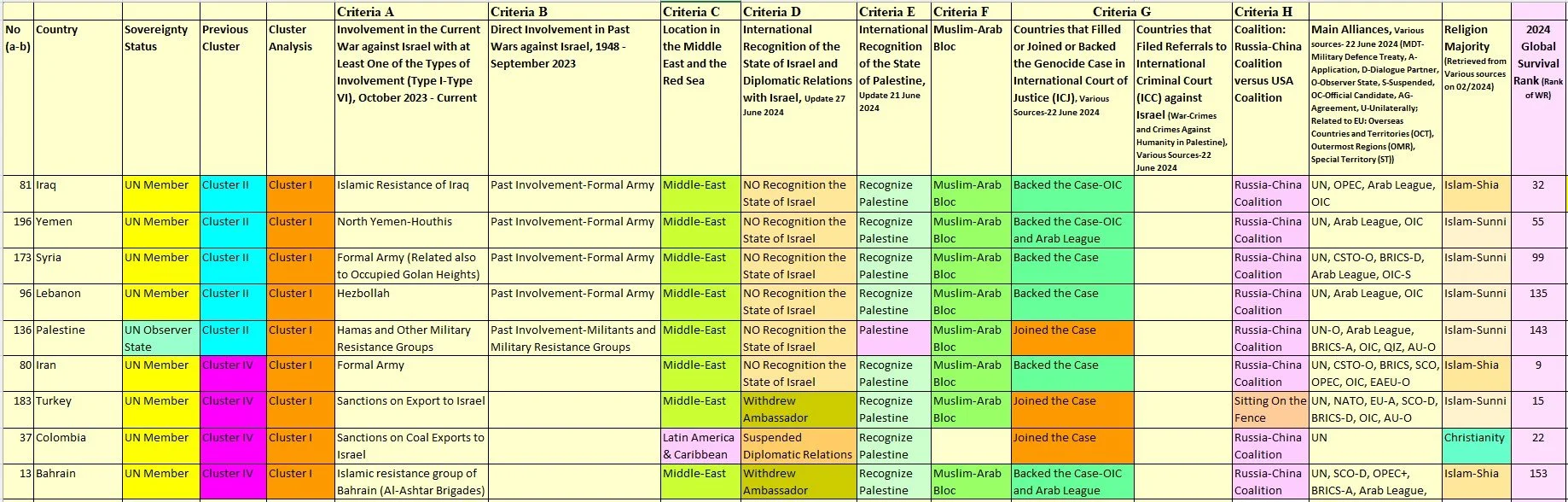Click the Iraq country cell

point(78,194)
